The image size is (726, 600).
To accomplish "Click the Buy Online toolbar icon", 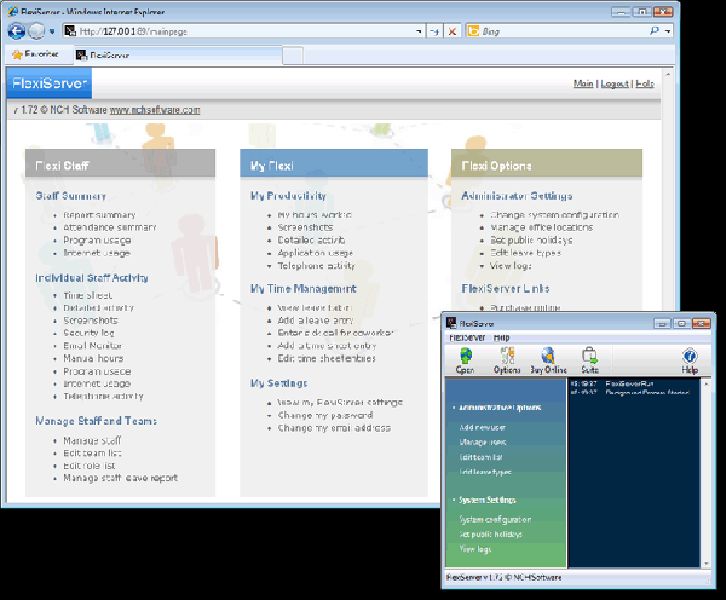I will pyautogui.click(x=549, y=360).
